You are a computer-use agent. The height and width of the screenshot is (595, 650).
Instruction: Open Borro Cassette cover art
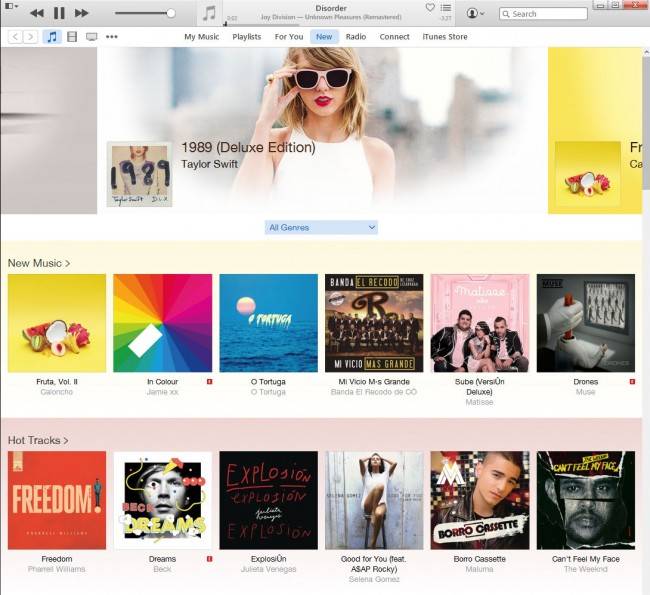pos(480,500)
